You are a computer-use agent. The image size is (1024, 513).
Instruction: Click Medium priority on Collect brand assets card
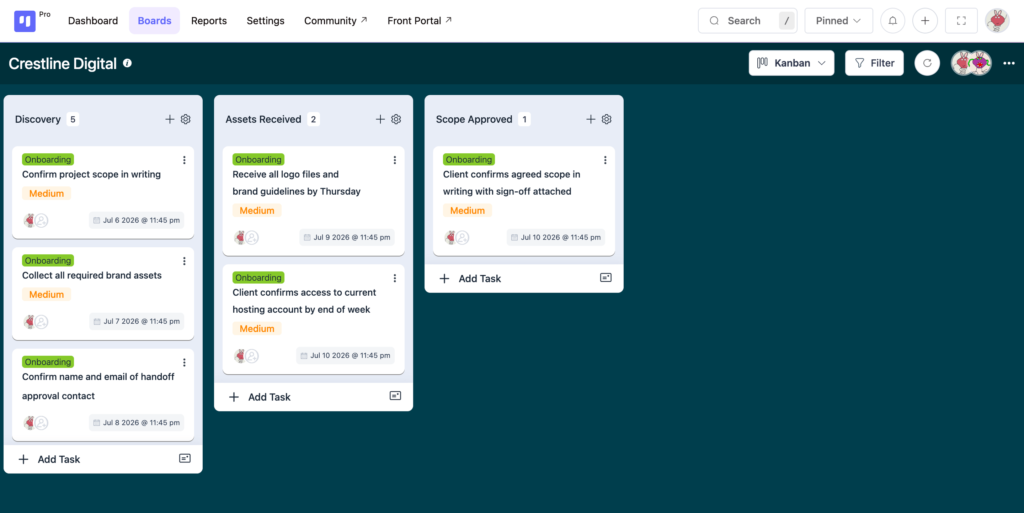tap(46, 294)
